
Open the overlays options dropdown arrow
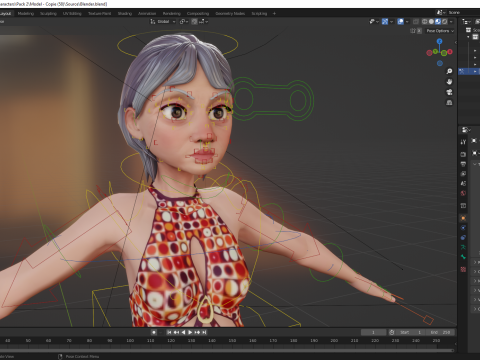pos(407,22)
